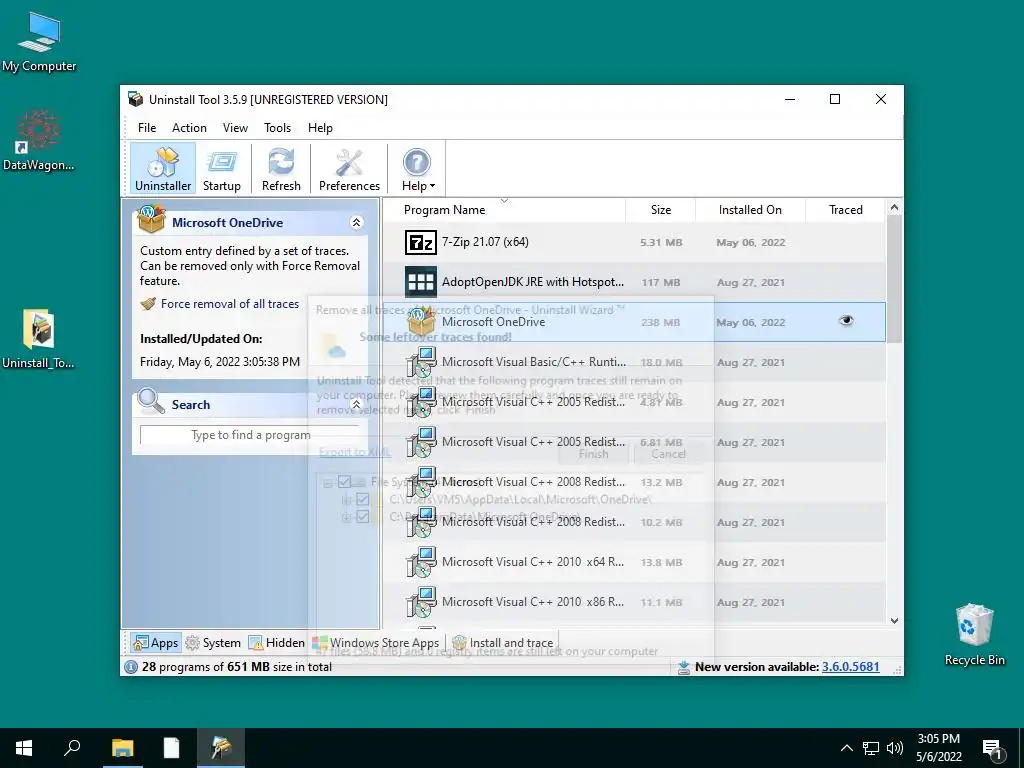The image size is (1024, 768).
Task: Open Preferences from the toolbar
Action: click(x=349, y=168)
